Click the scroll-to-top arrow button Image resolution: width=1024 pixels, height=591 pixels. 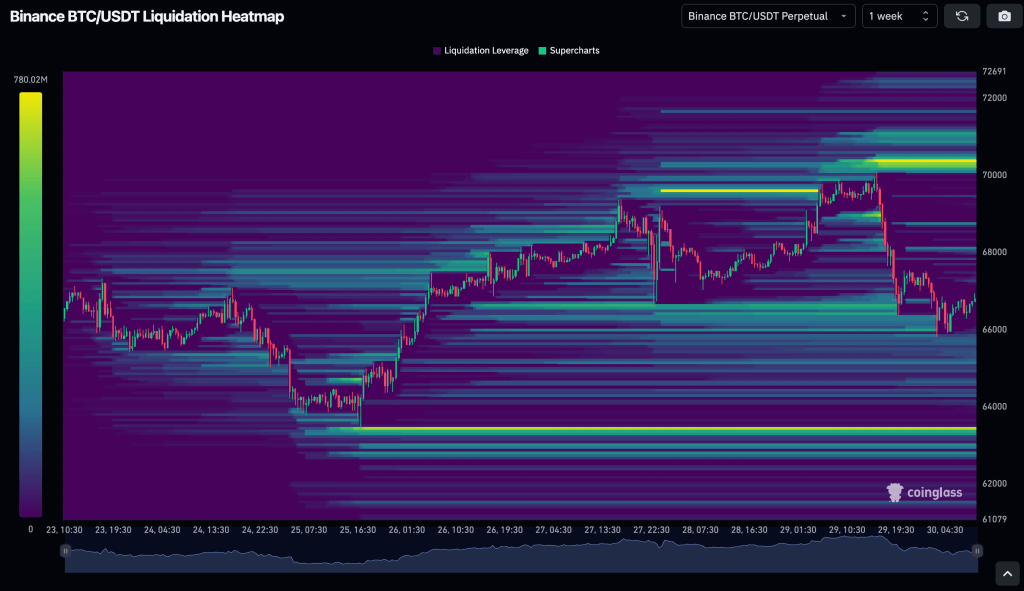pyautogui.click(x=1008, y=574)
